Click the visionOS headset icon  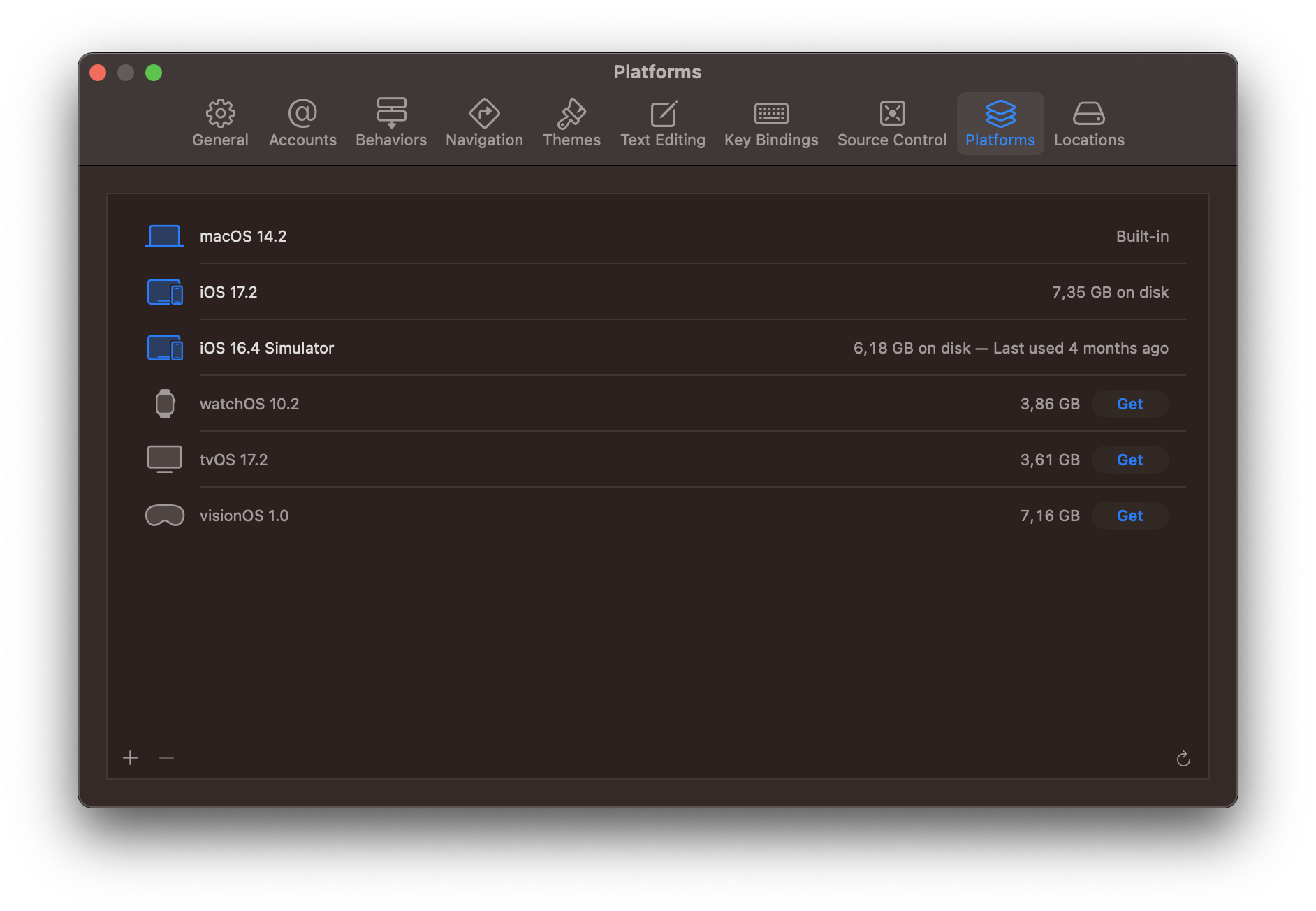(164, 516)
